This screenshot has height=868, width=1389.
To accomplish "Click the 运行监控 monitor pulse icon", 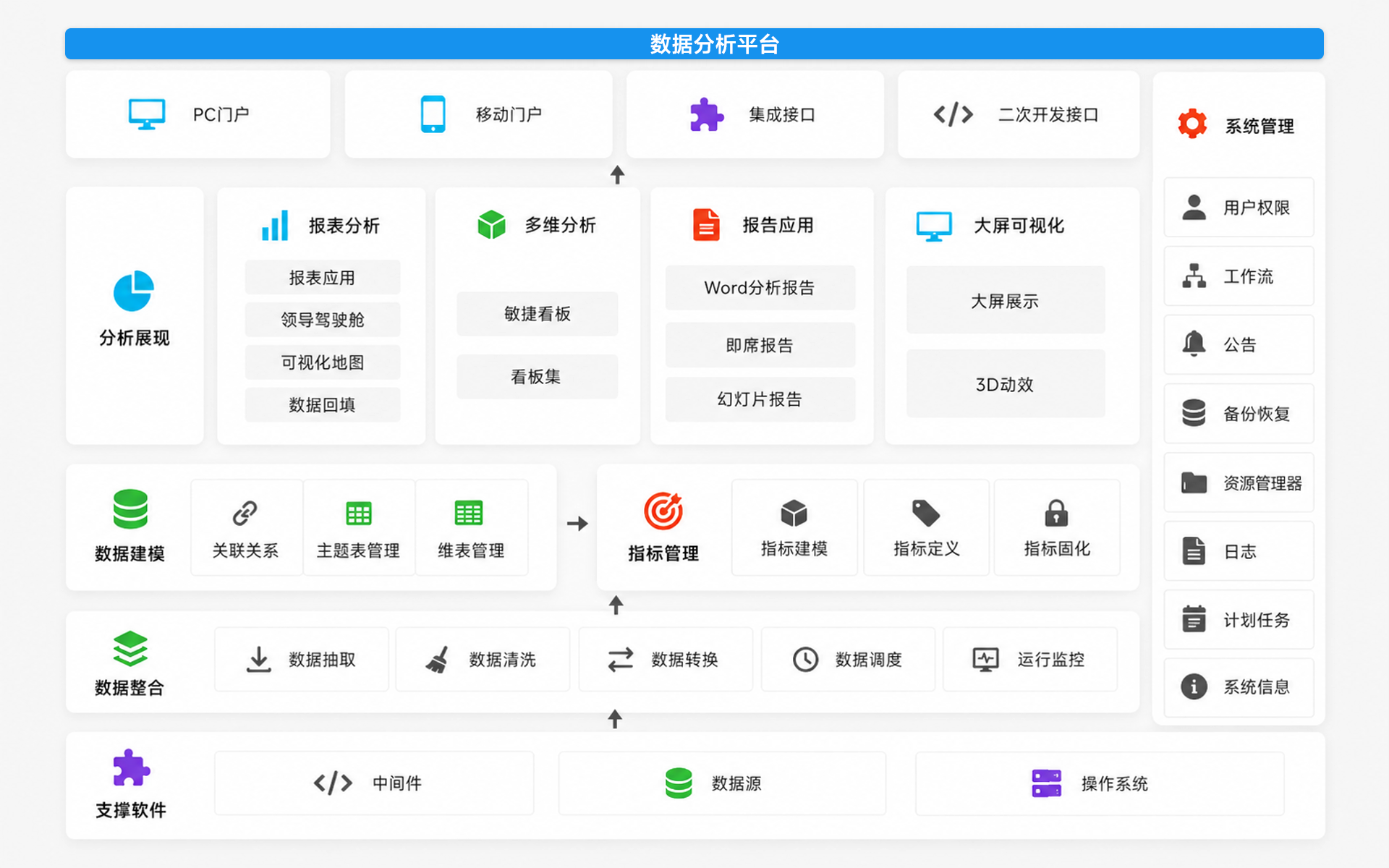I will pos(985,660).
